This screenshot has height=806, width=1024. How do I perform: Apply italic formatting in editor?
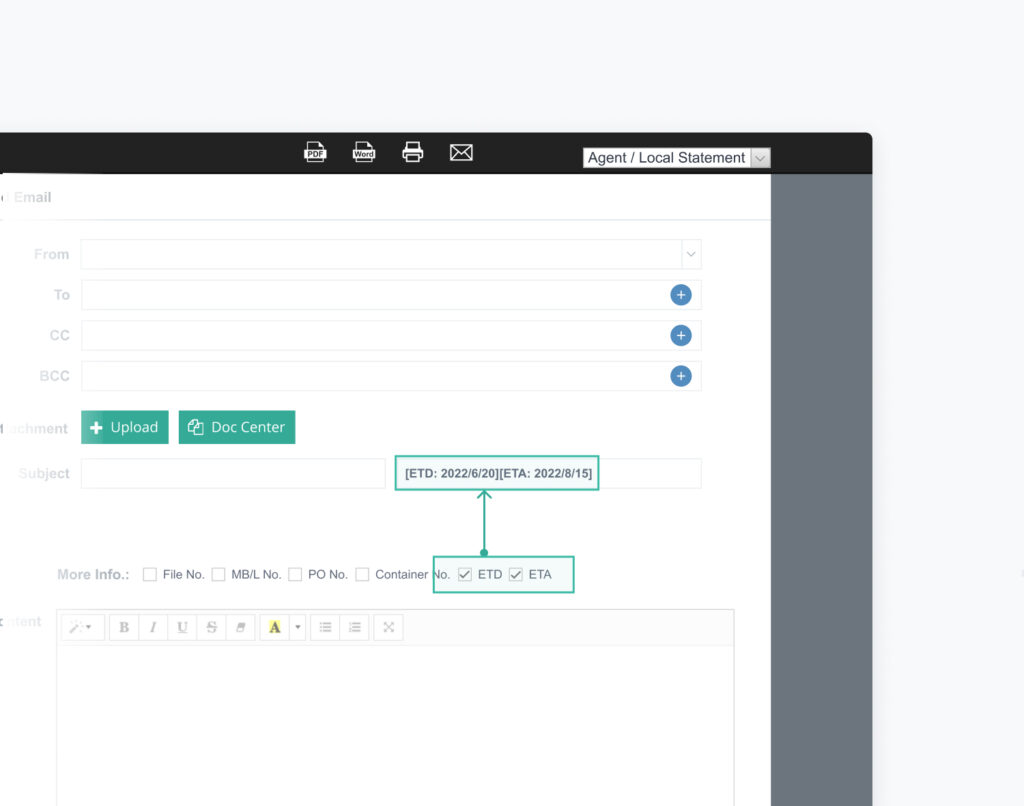tap(153, 627)
